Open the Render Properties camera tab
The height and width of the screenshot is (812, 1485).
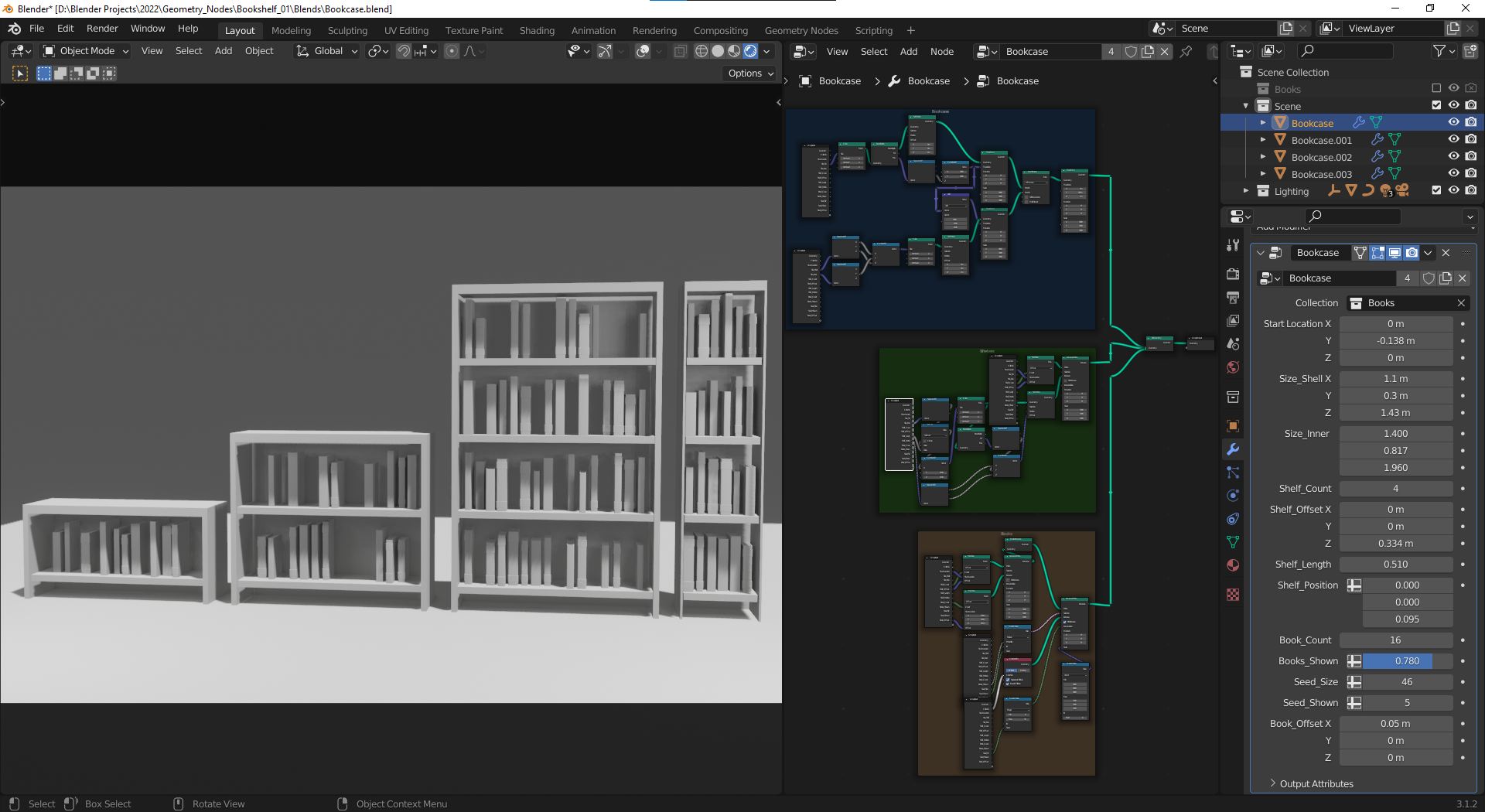1232,273
